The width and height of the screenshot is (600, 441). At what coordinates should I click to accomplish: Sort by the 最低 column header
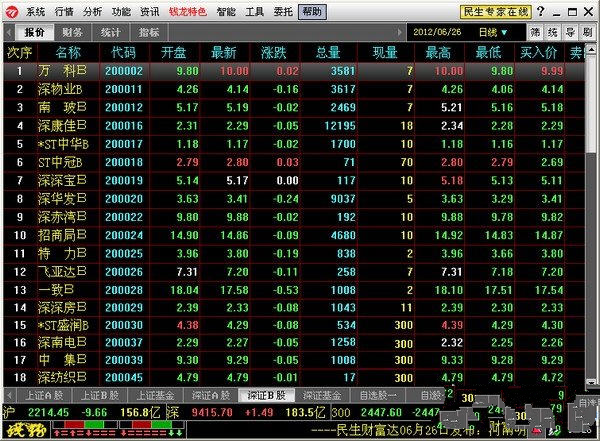coord(488,52)
